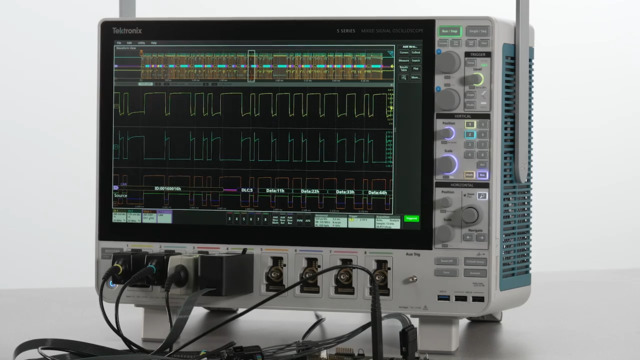
Task: Push the Ref vertical button
Action: coord(483,165)
